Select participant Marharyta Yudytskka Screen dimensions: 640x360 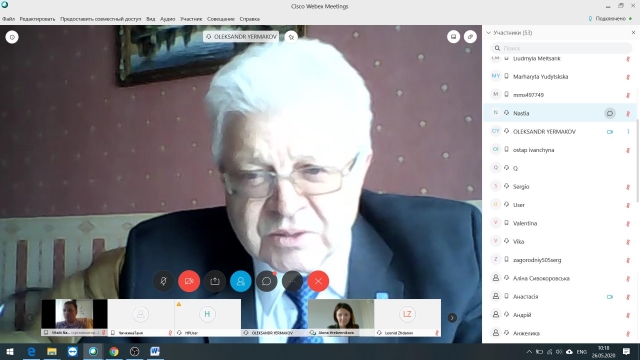click(559, 76)
